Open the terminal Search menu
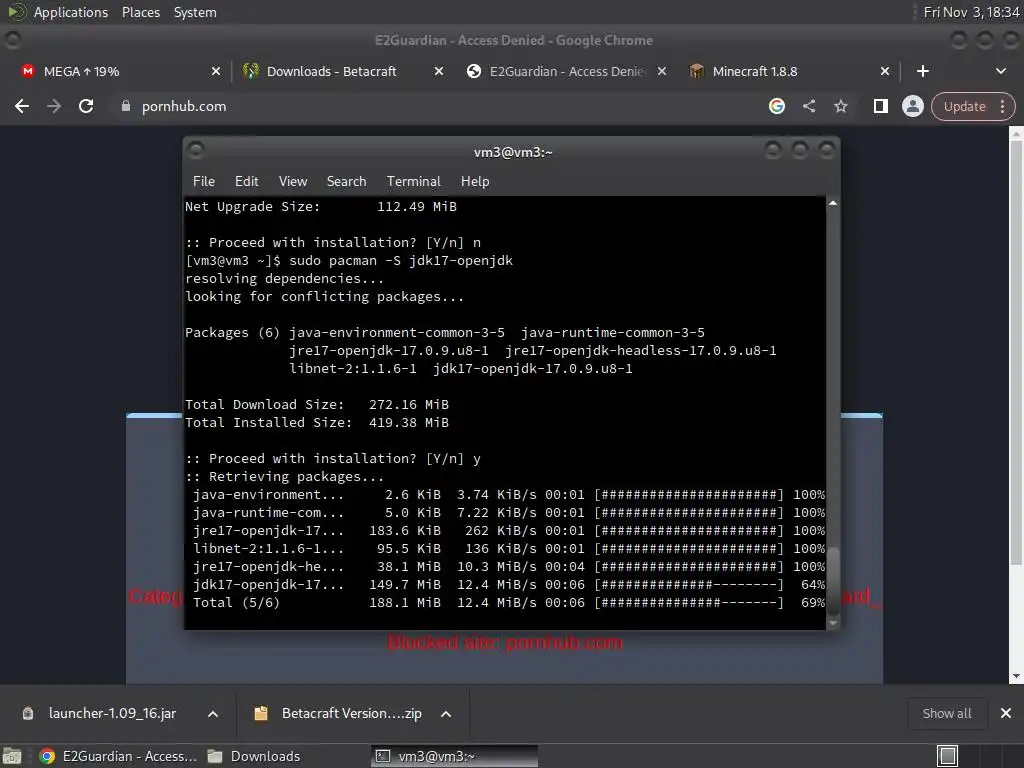The width and height of the screenshot is (1024, 768). pyautogui.click(x=346, y=182)
